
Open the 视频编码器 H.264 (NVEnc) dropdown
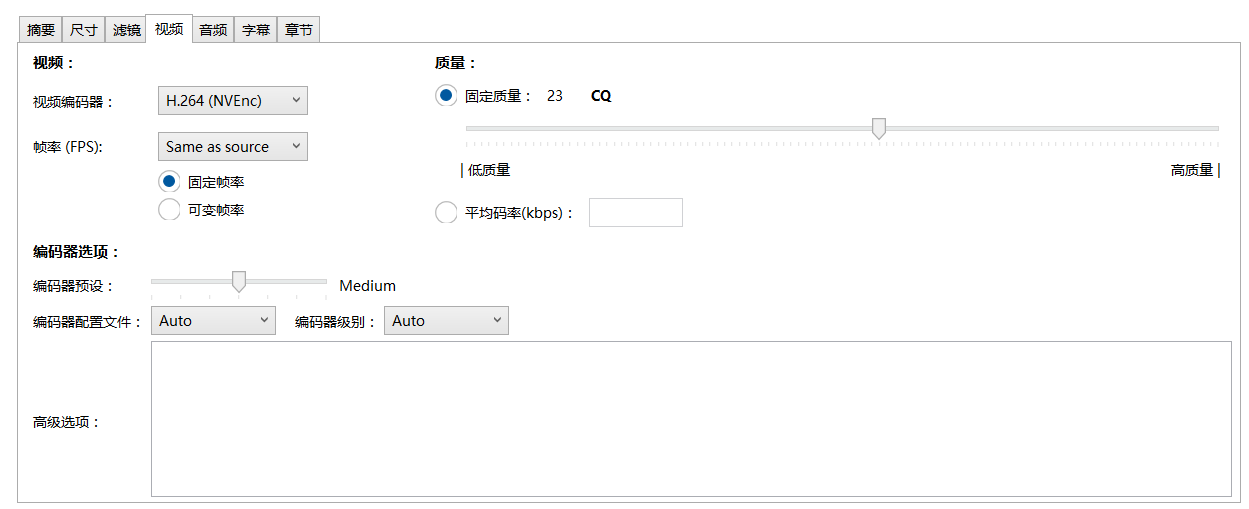233,100
